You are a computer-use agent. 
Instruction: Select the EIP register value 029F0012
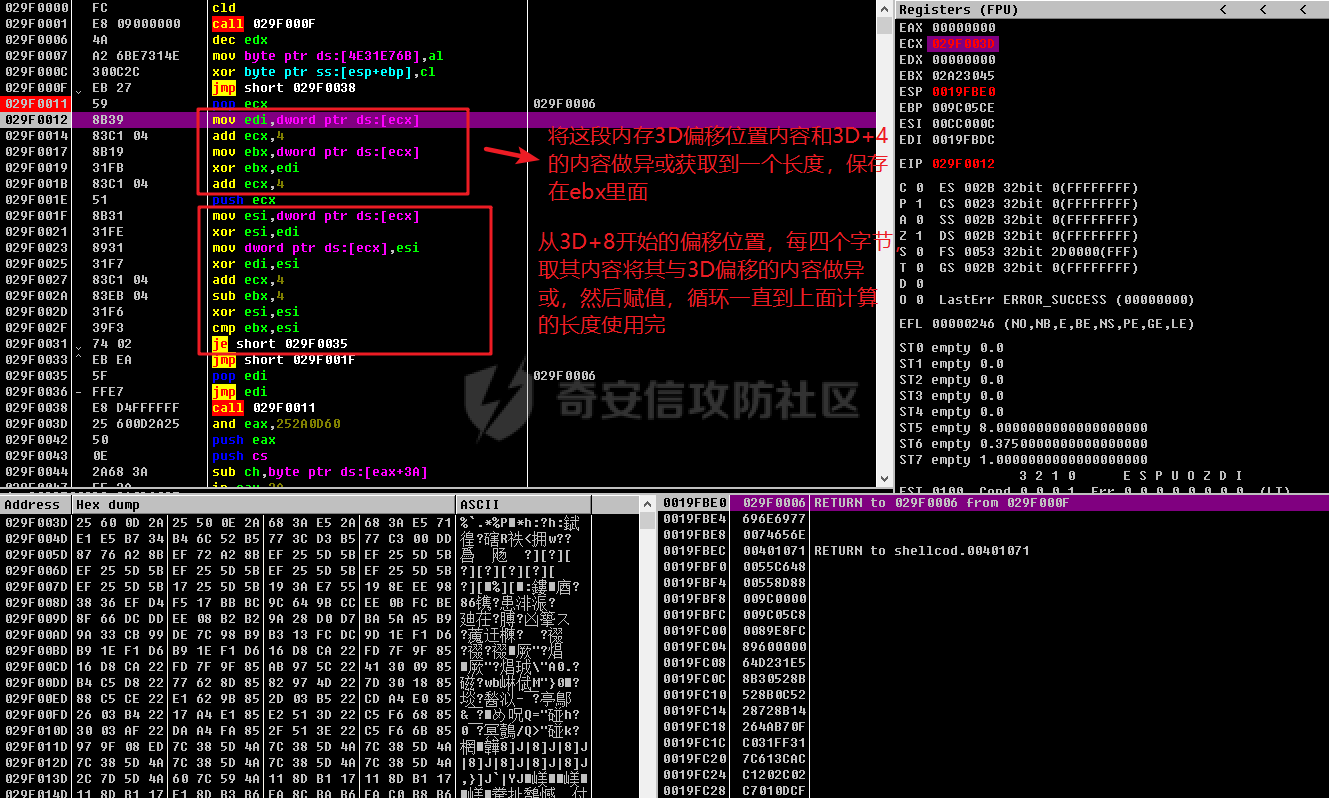point(964,164)
